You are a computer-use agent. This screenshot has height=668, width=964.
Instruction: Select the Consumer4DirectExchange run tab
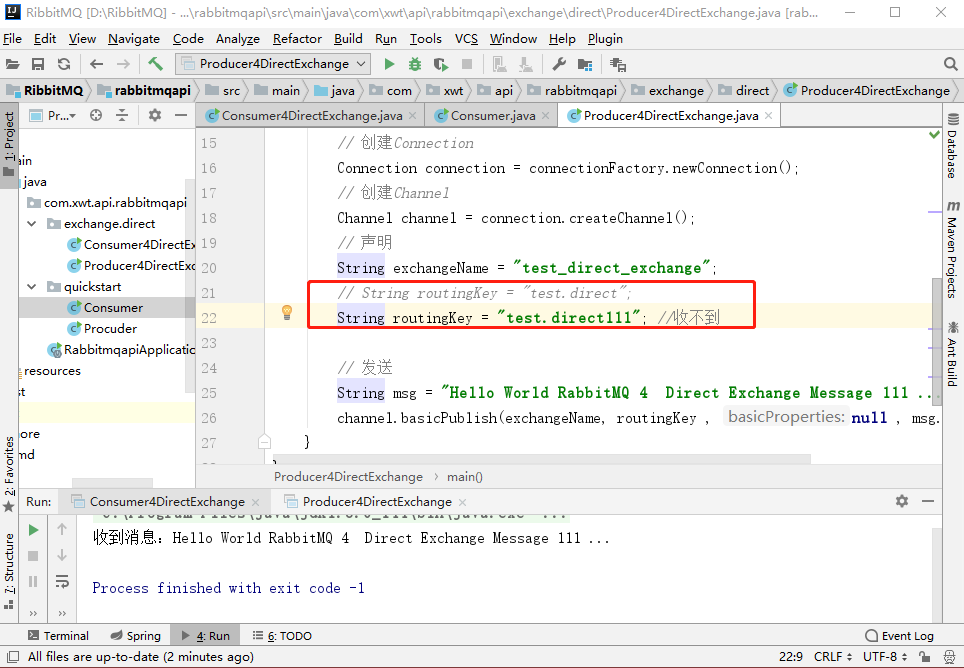[x=167, y=501]
